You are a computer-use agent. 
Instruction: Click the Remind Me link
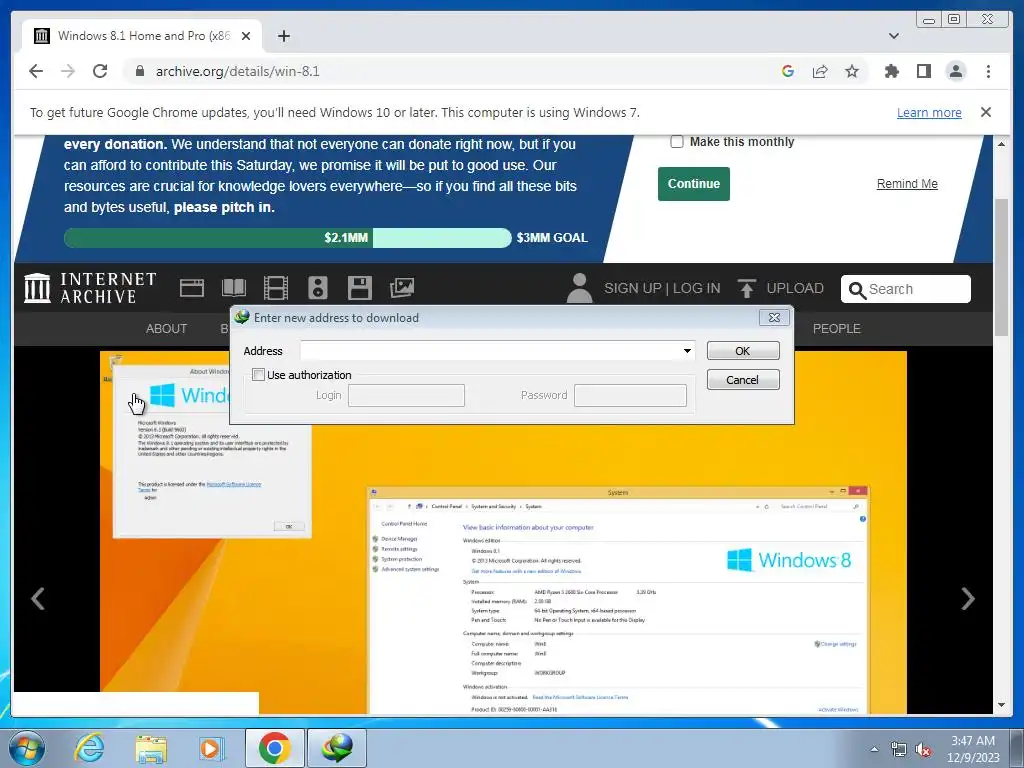[x=906, y=184]
